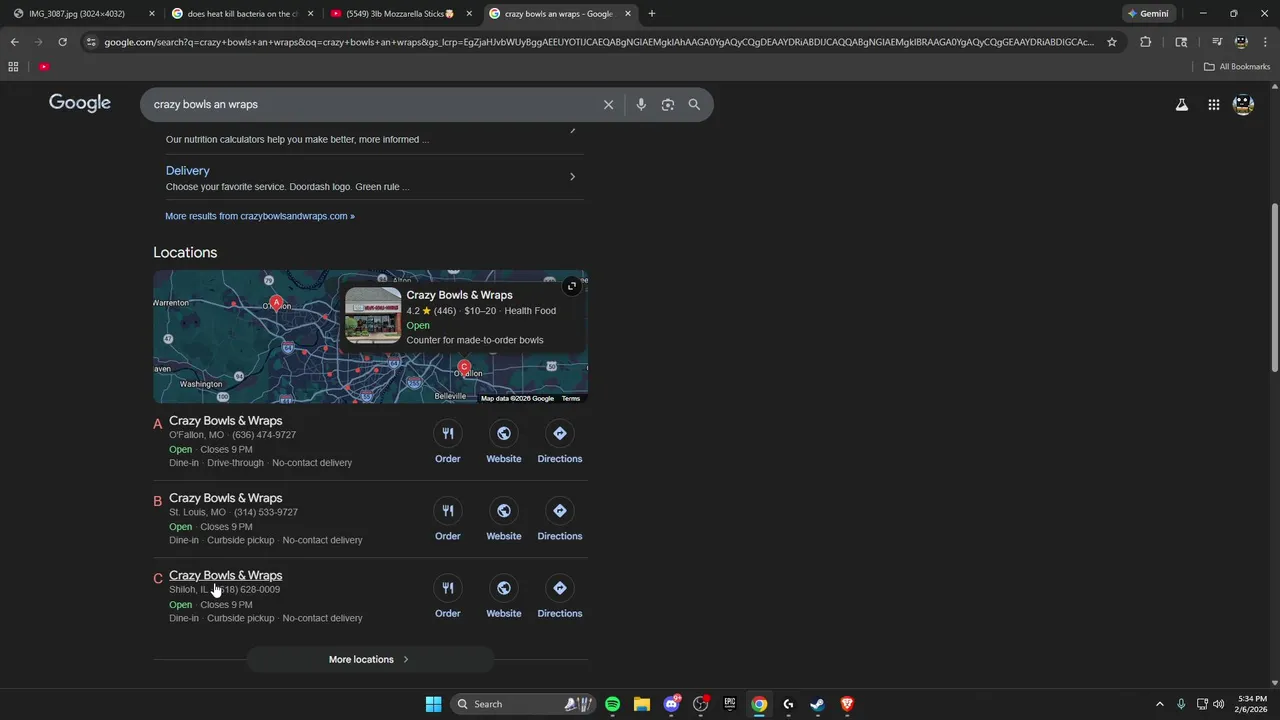Screen dimensions: 1280x720
Task: Open the apps shortcut in bookmarks bar
Action: pos(13,67)
